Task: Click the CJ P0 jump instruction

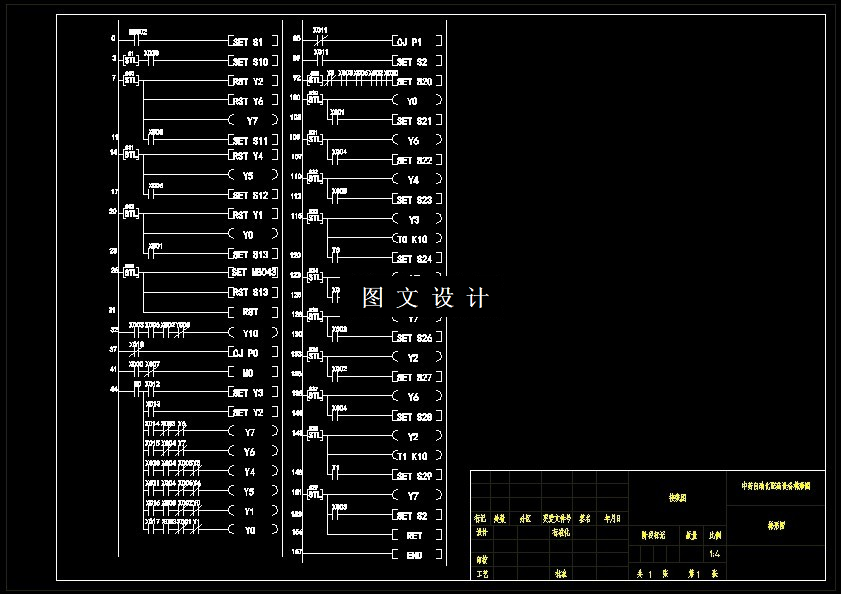Action: (253, 353)
